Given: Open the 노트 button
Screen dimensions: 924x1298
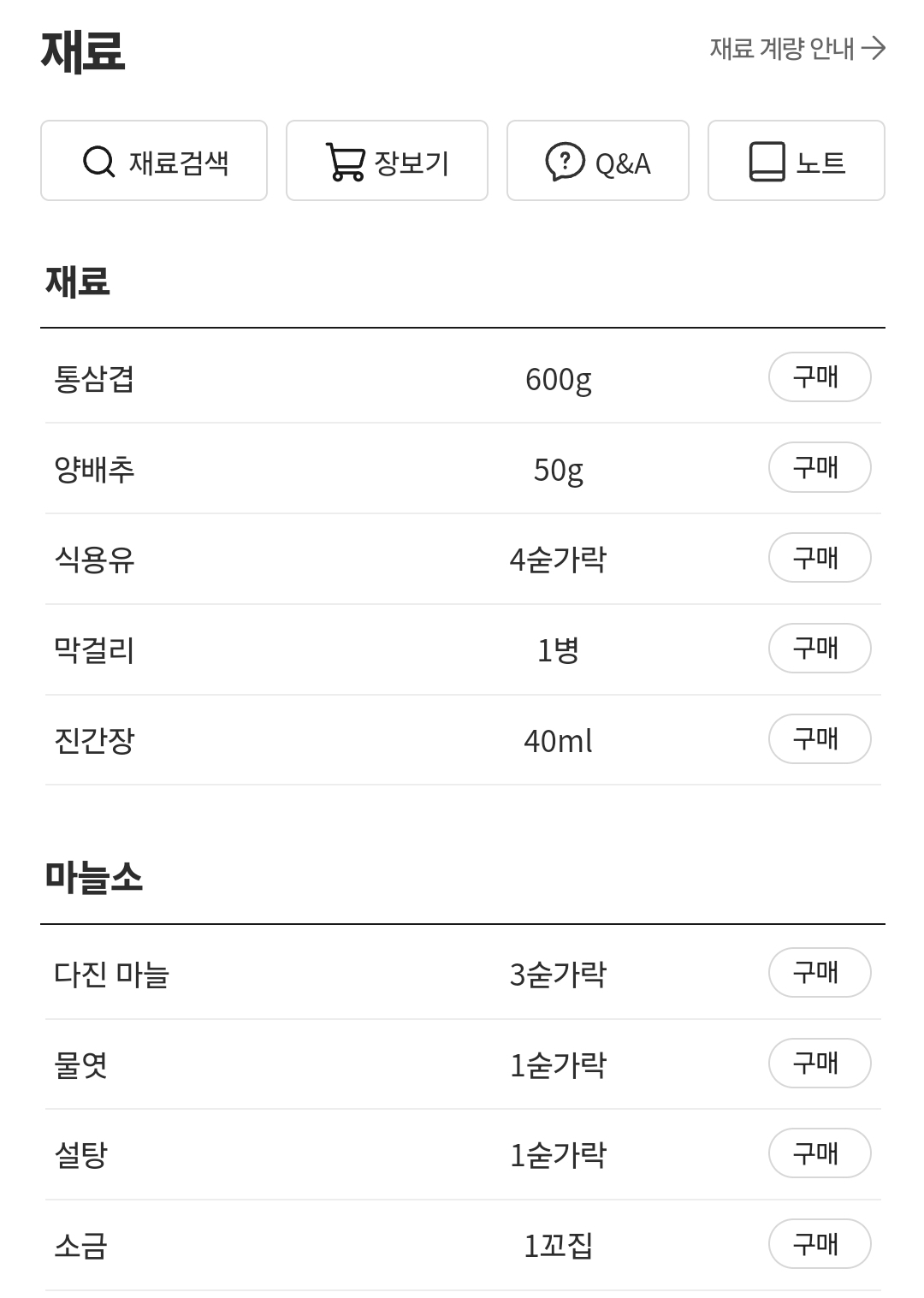Looking at the screenshot, I should 796,161.
